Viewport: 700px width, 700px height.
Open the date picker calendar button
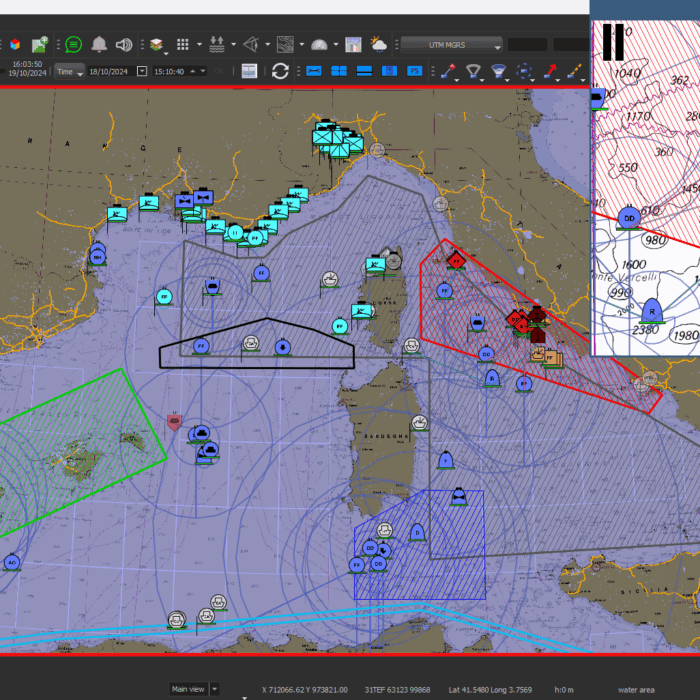click(142, 71)
